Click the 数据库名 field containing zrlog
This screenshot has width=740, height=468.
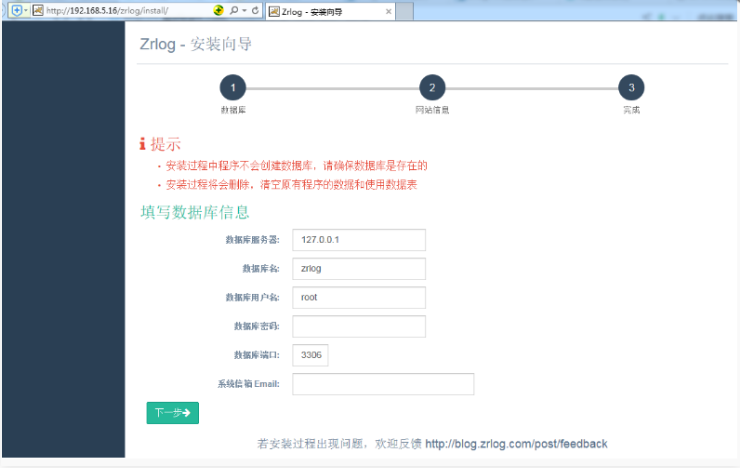pos(359,269)
